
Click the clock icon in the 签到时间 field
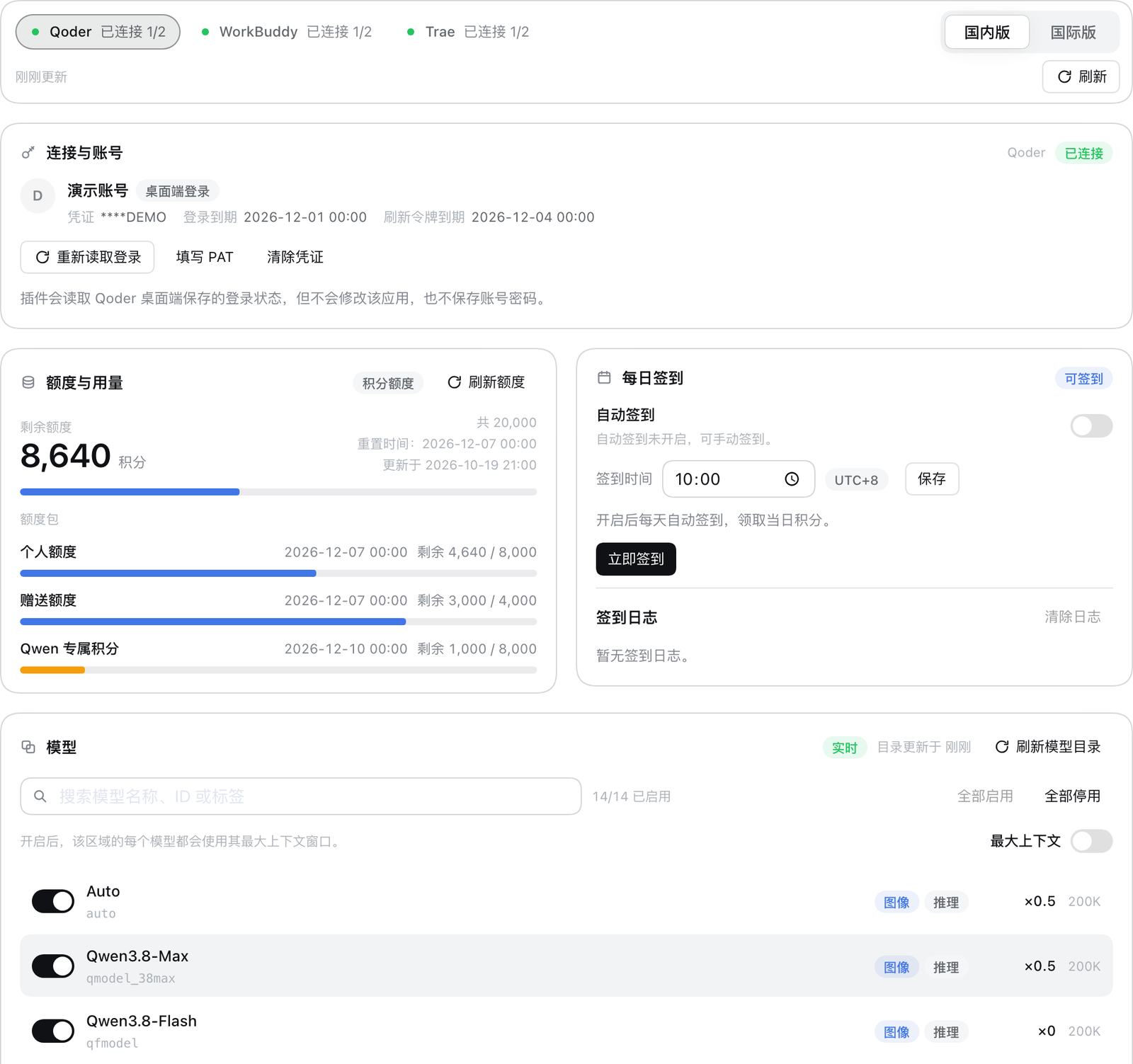pos(792,479)
